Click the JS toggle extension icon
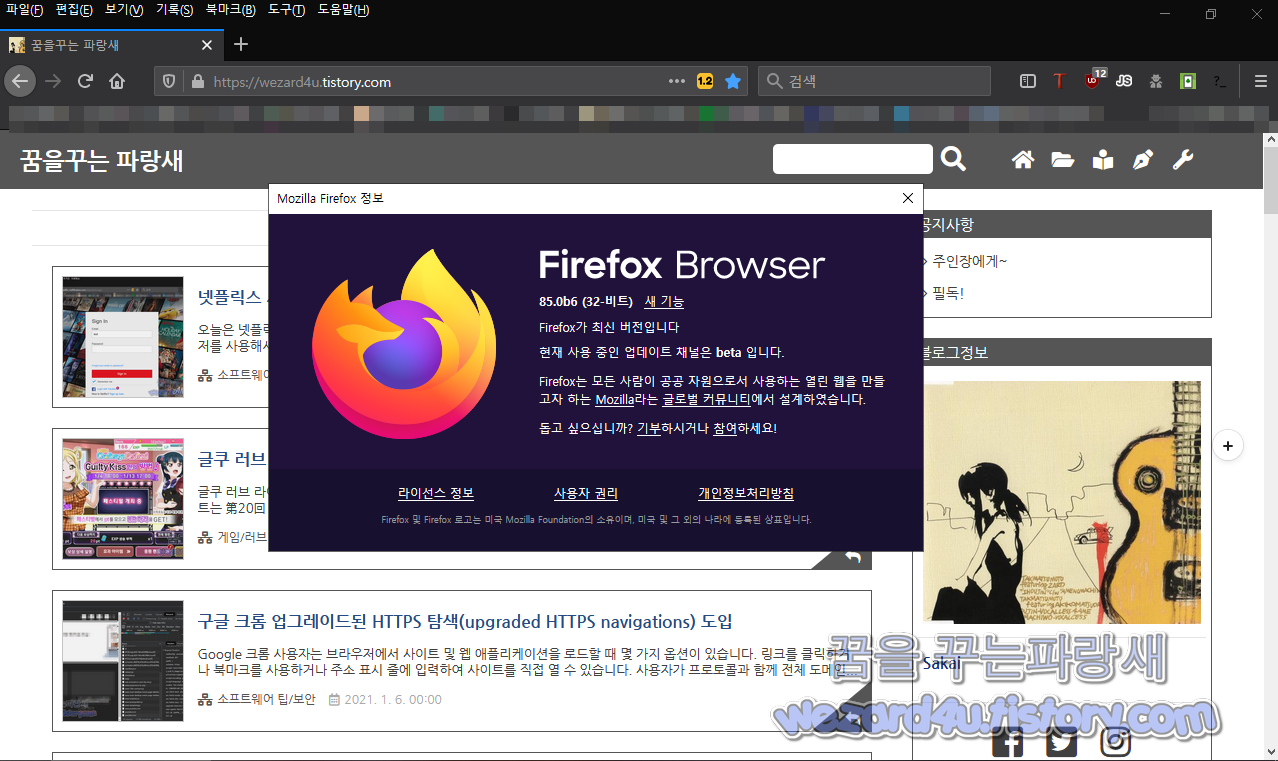This screenshot has width=1278, height=761. point(1124,81)
